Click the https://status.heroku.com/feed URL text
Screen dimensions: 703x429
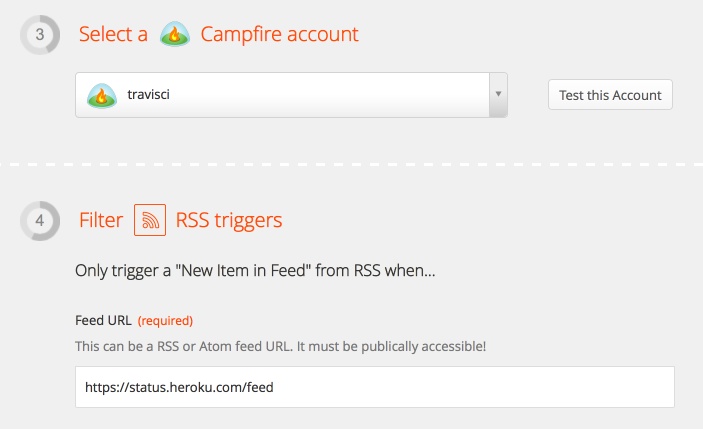pyautogui.click(x=179, y=387)
